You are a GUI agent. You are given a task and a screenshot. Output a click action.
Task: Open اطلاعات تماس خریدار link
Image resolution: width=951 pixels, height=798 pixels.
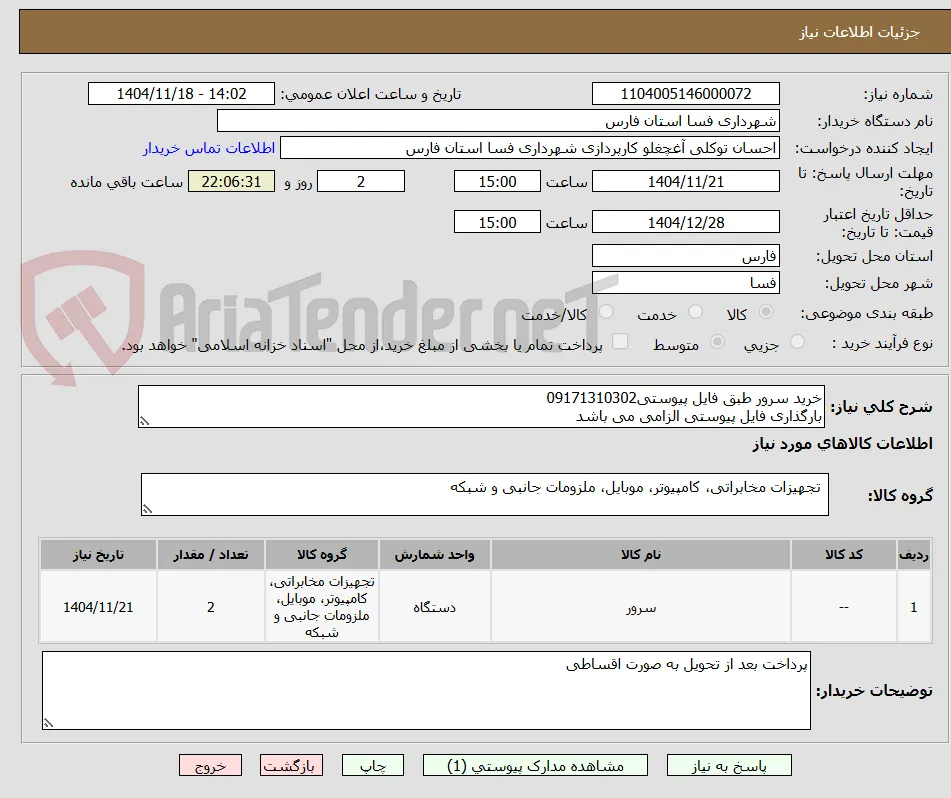point(209,148)
